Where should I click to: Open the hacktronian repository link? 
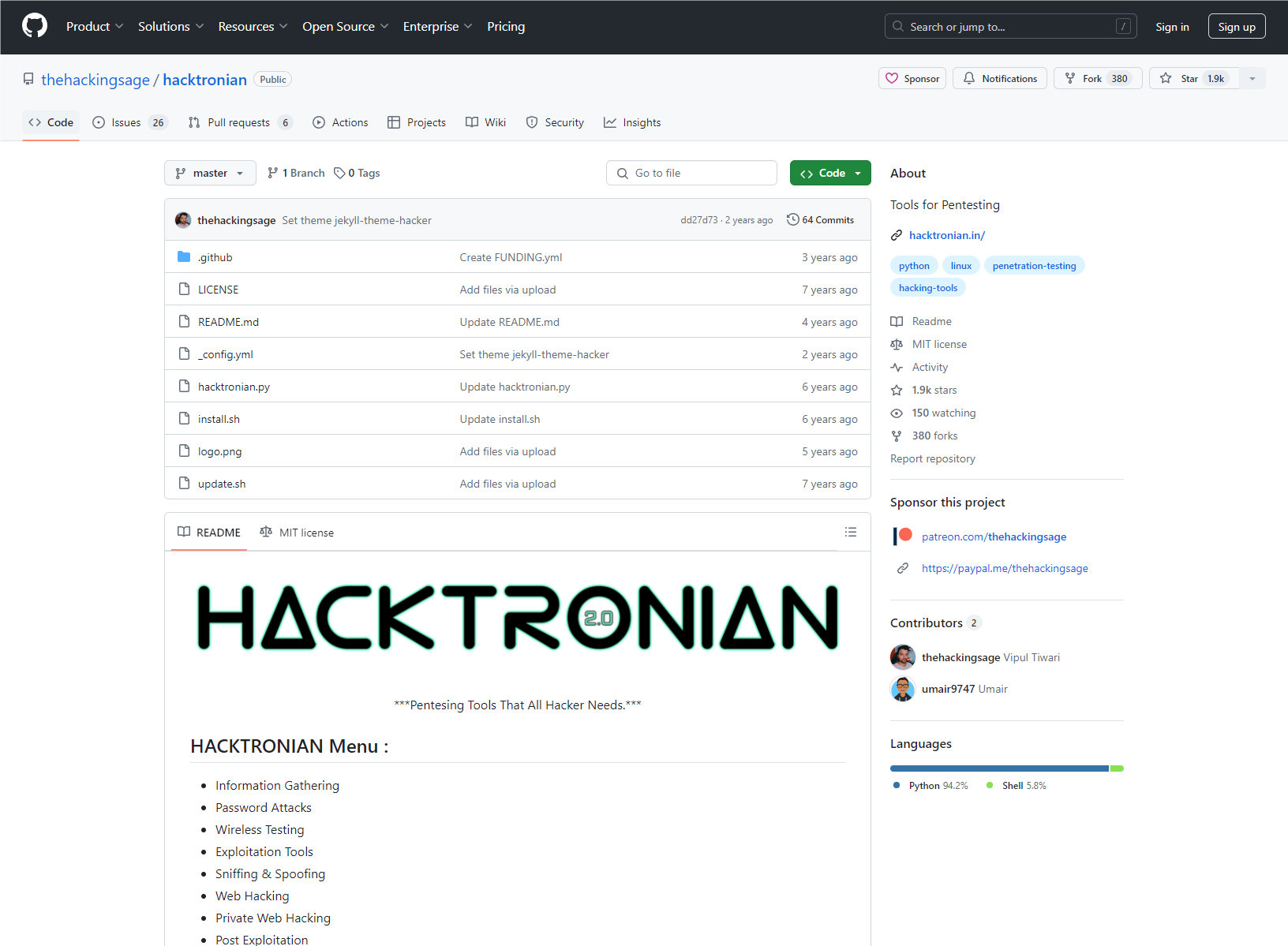(x=204, y=80)
